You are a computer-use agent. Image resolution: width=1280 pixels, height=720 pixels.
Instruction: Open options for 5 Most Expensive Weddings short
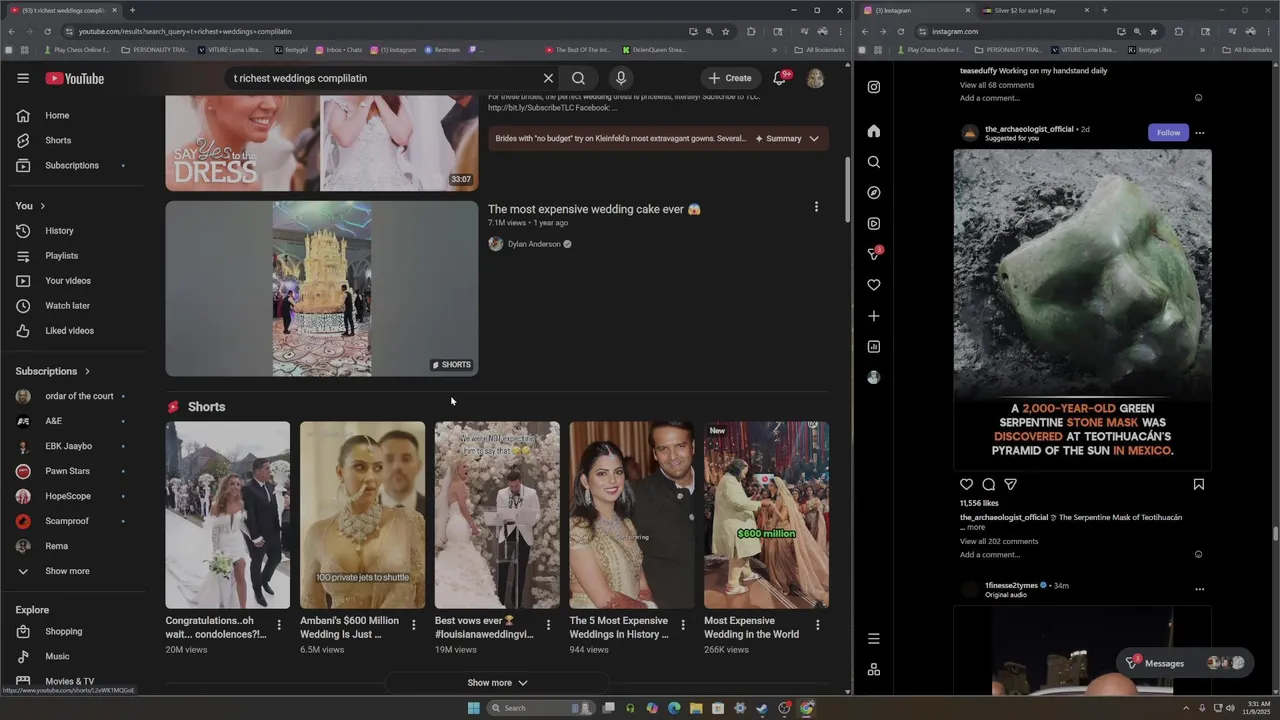683,625
